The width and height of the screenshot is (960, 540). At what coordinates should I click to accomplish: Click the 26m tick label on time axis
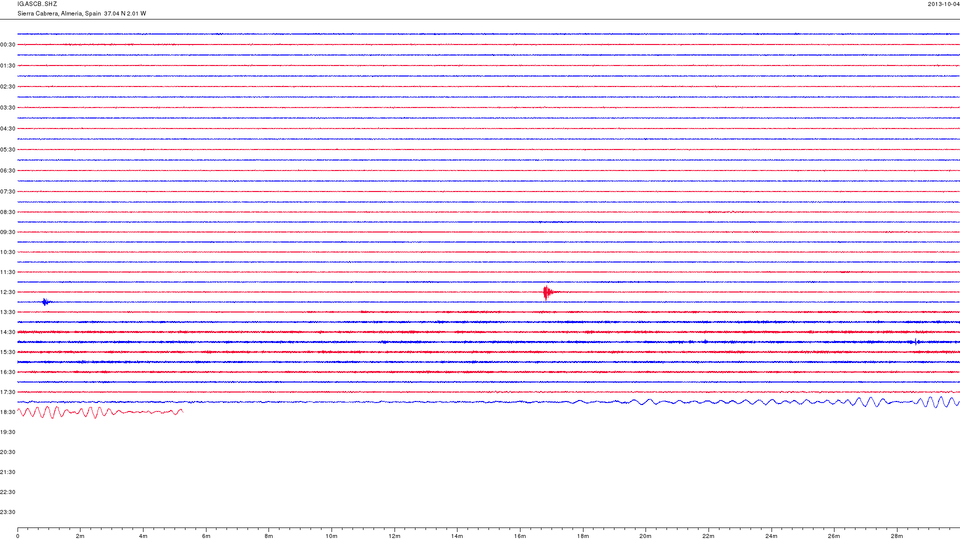pyautogui.click(x=834, y=536)
